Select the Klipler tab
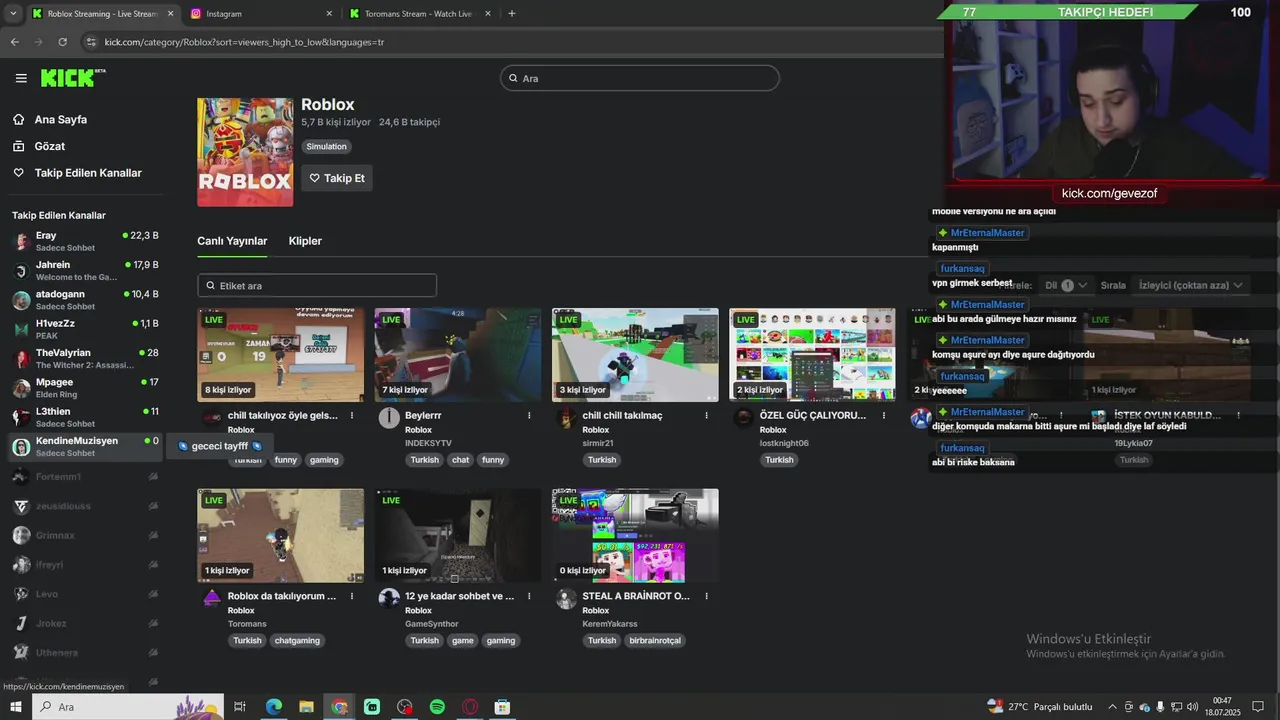Screen dimensions: 1280x720 pyautogui.click(x=305, y=241)
